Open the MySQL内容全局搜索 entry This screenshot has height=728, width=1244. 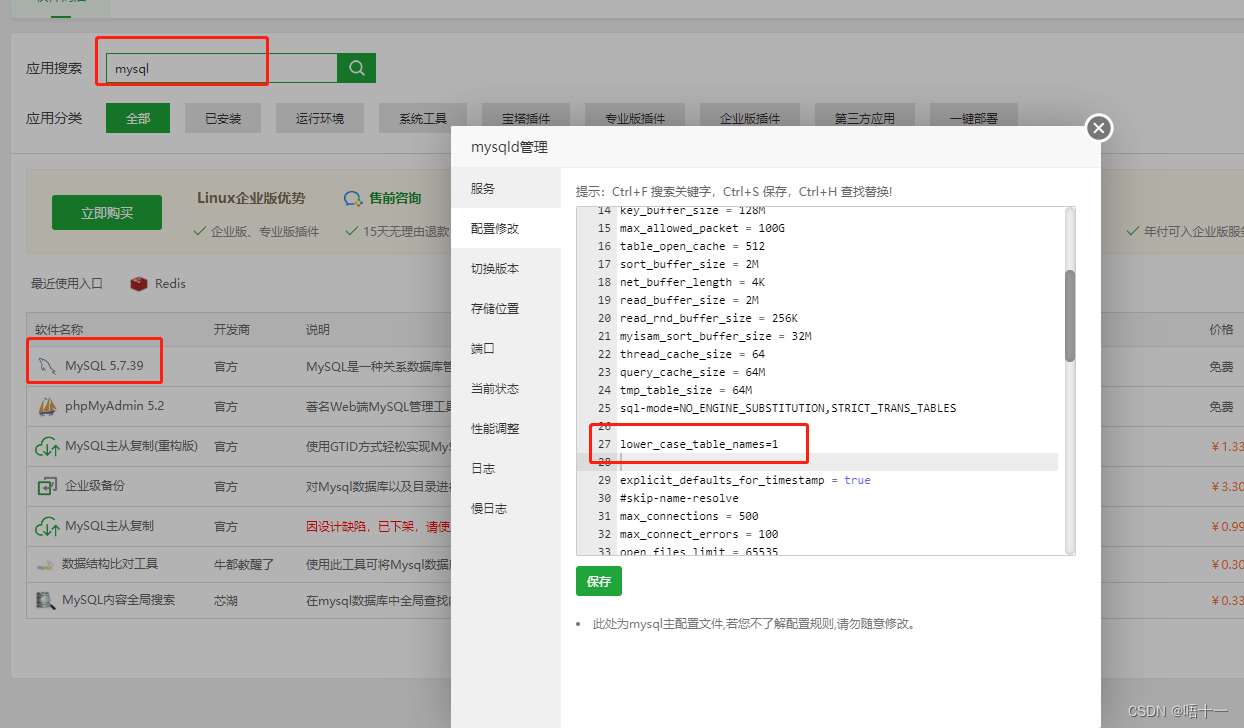click(x=118, y=601)
